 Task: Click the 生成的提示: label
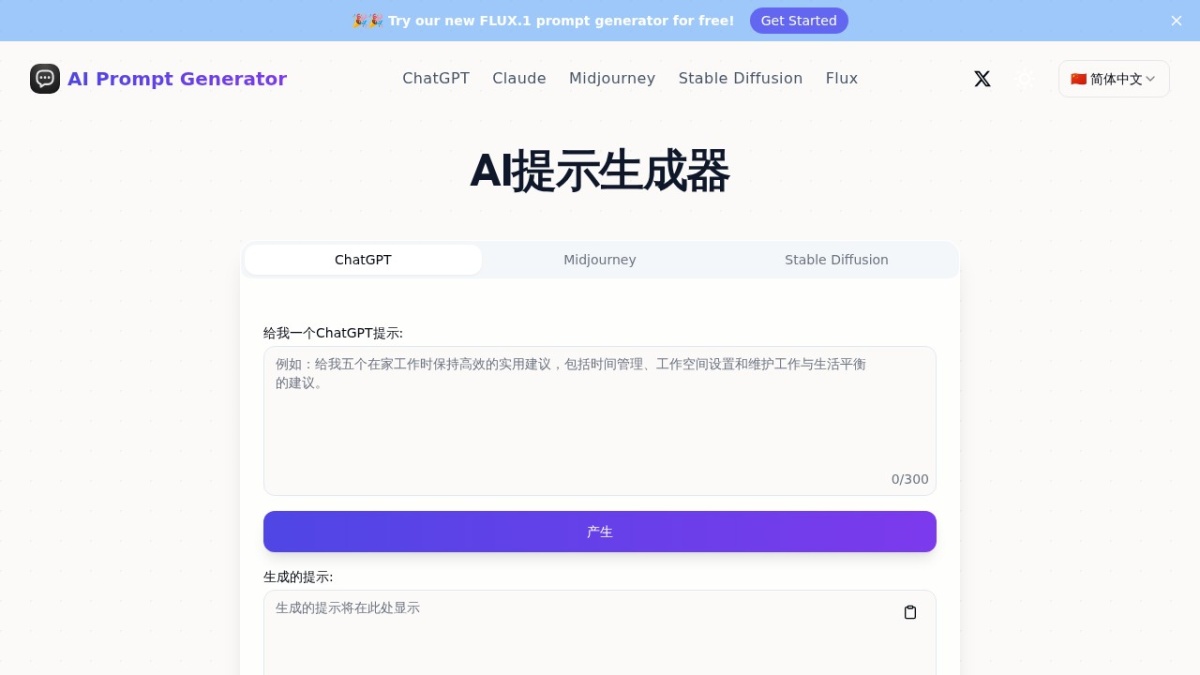click(x=298, y=577)
